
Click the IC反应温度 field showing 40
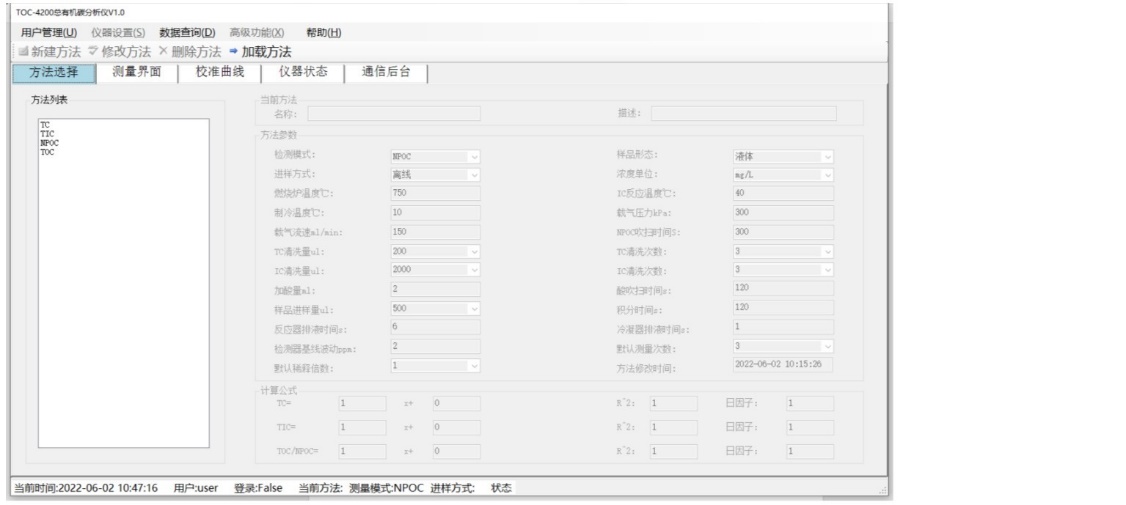tap(783, 193)
